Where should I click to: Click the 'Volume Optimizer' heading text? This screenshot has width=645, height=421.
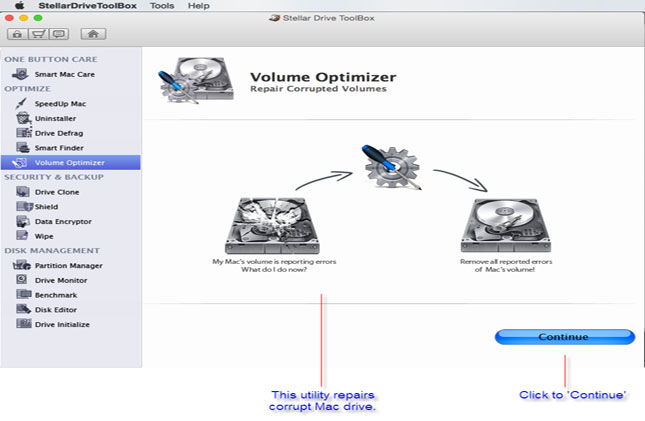pos(323,77)
